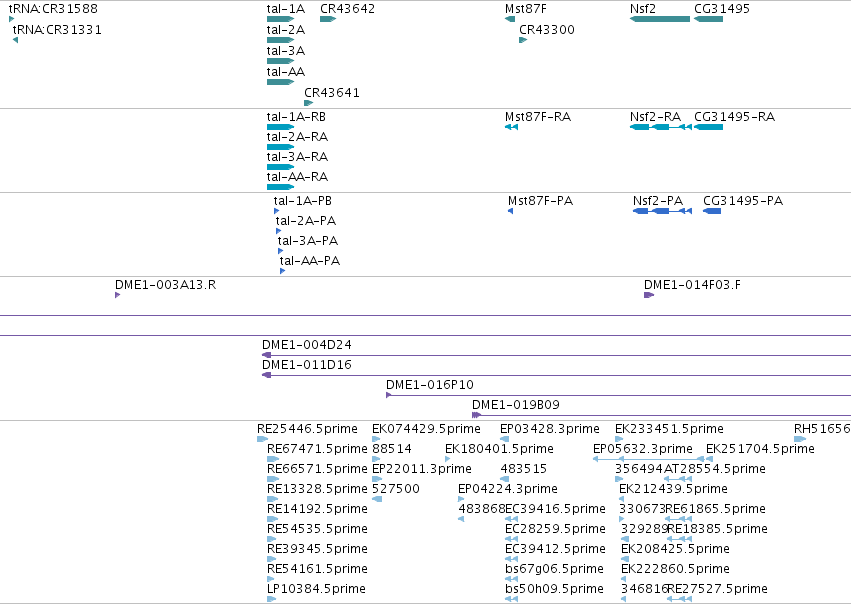Select the Mst87F-PA protein label
Viewport: 851px width, 604px height.
(x=540, y=201)
